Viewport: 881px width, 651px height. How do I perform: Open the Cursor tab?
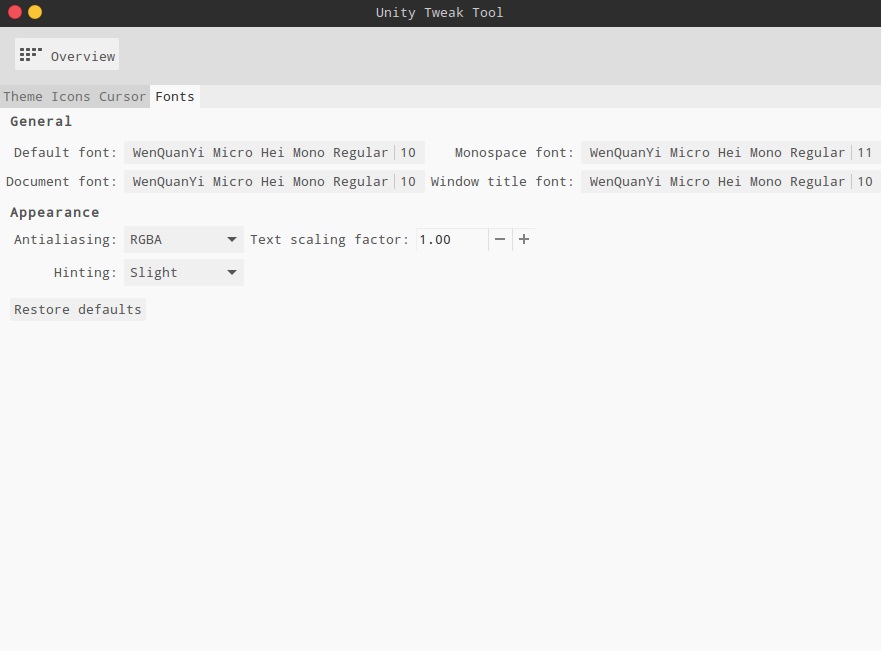pyautogui.click(x=122, y=97)
